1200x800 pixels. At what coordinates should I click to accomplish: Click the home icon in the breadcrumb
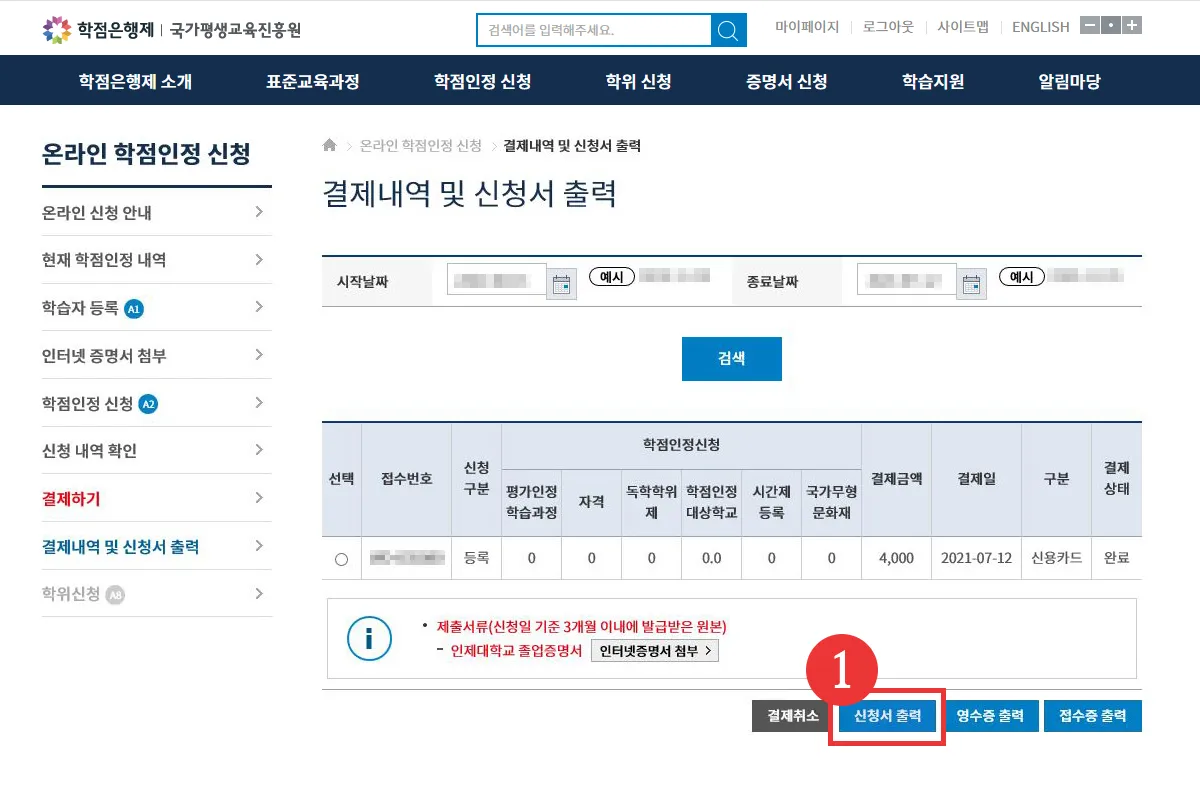(329, 145)
